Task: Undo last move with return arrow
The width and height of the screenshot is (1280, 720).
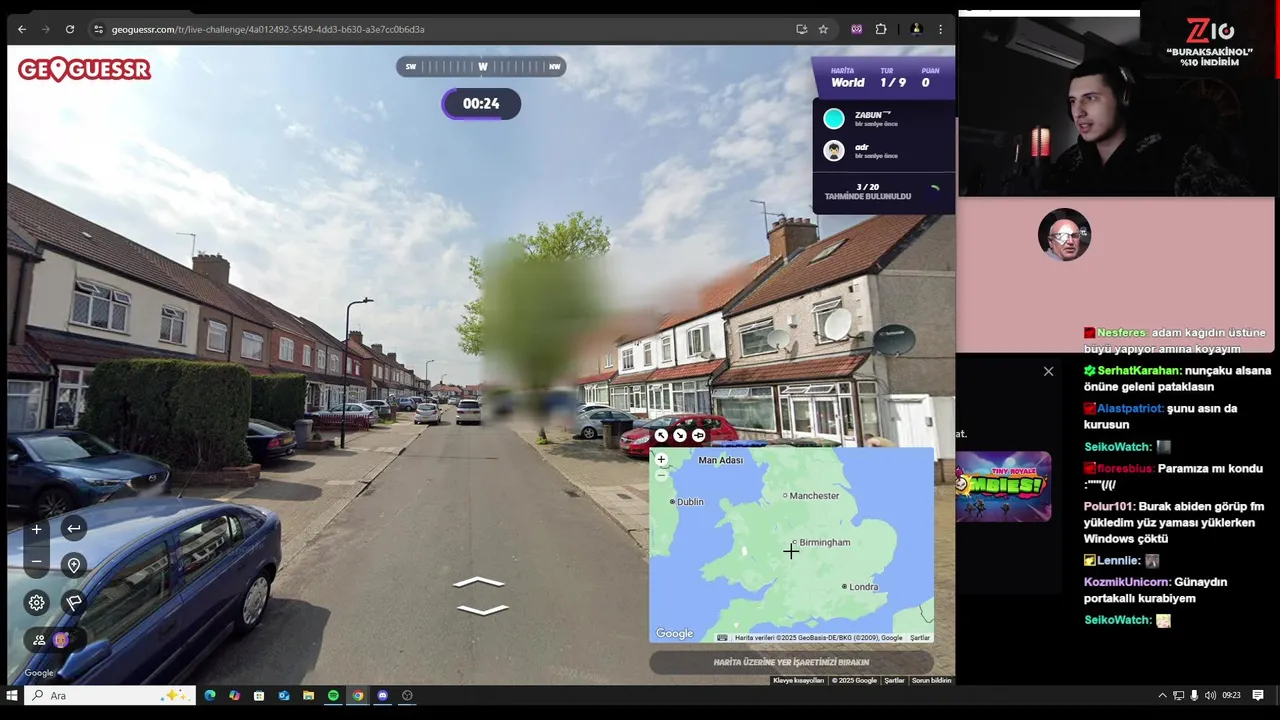Action: click(x=73, y=528)
